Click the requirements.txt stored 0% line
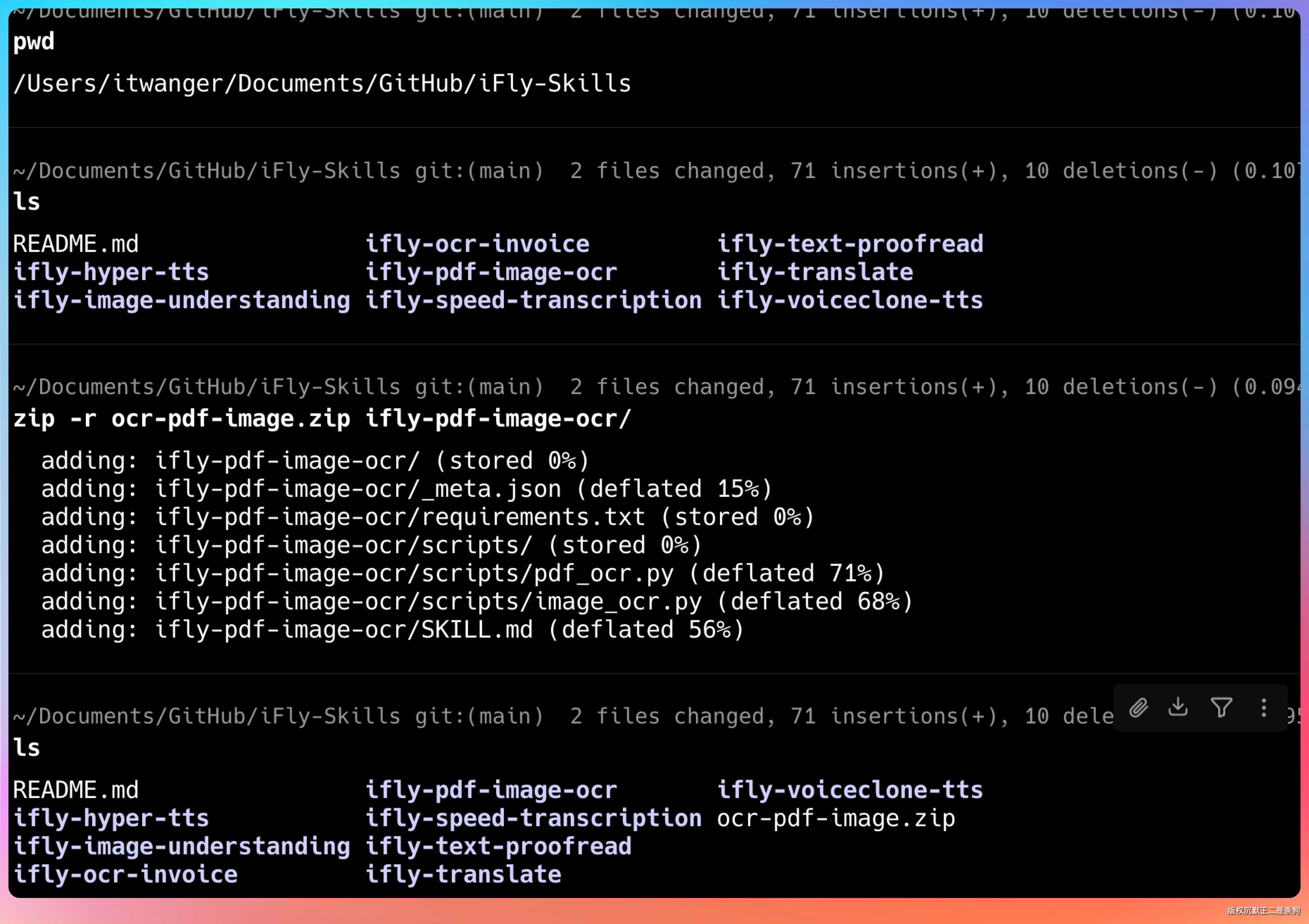Screen dimensions: 1309x924 (428, 517)
